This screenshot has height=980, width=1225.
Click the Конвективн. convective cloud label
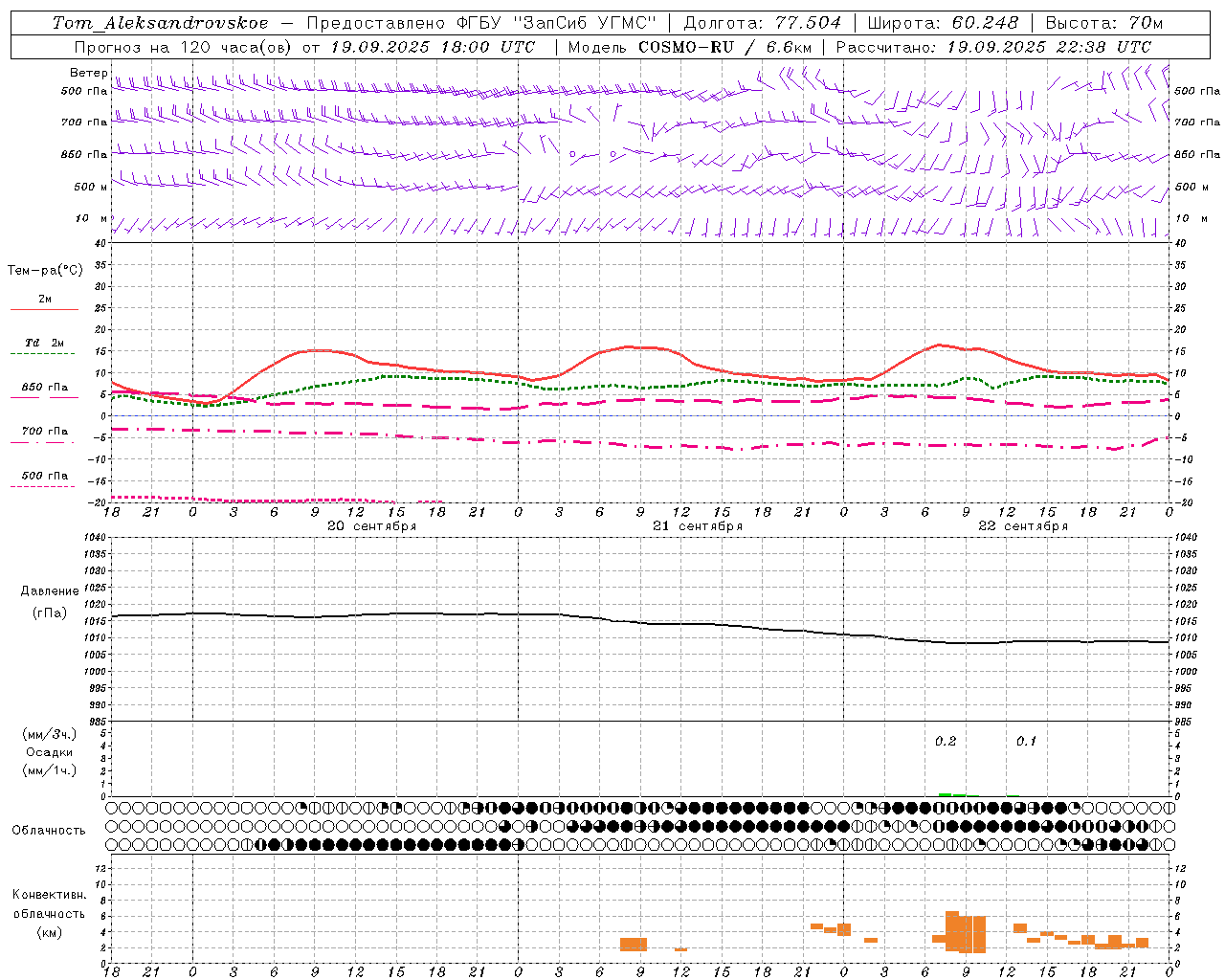pos(49,895)
